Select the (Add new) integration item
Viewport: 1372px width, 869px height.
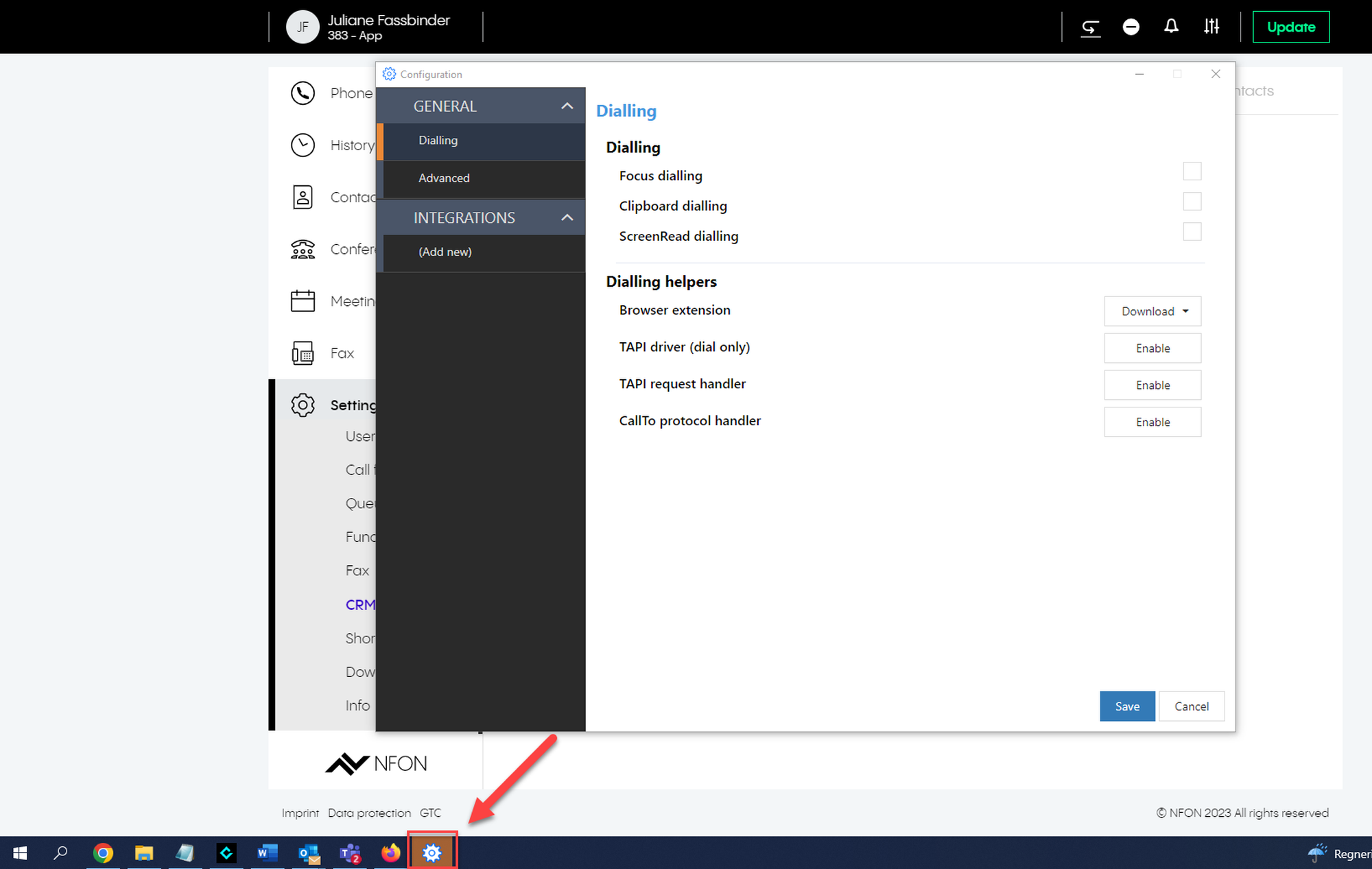445,252
